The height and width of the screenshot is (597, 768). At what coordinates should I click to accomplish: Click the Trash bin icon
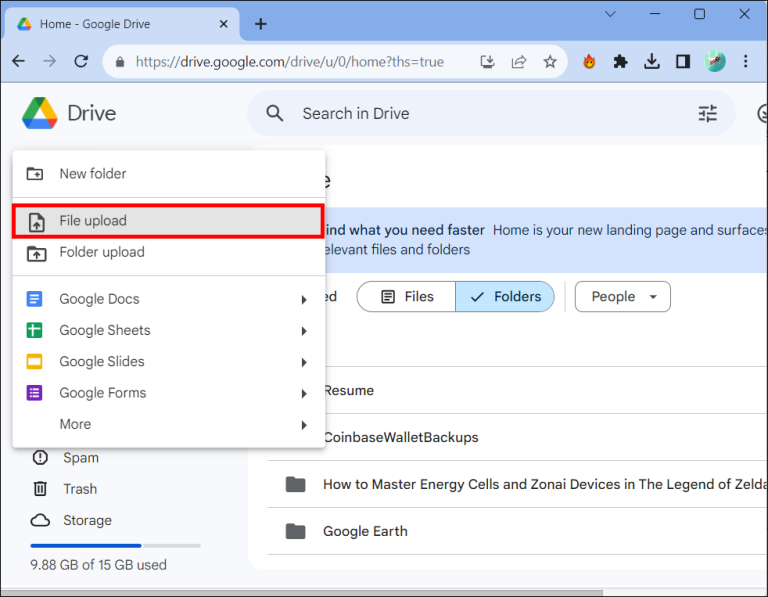40,489
